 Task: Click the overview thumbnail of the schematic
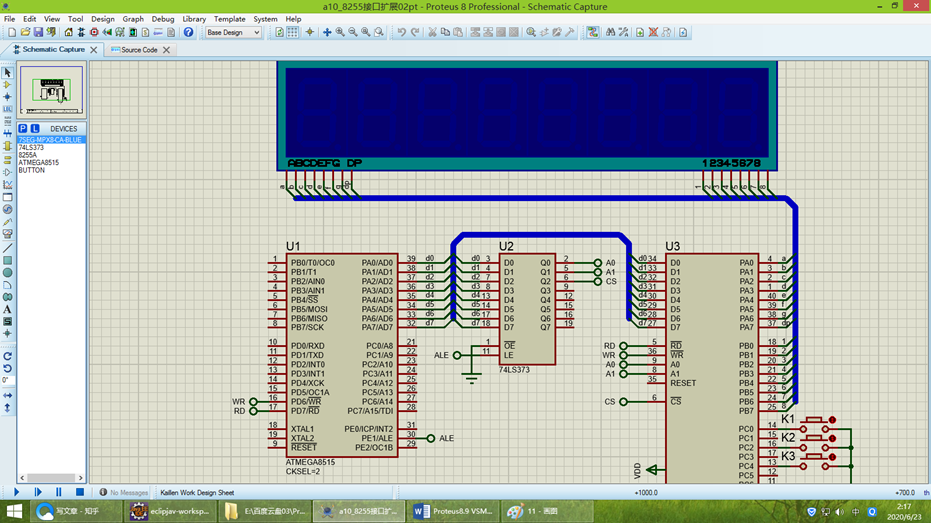(52, 90)
